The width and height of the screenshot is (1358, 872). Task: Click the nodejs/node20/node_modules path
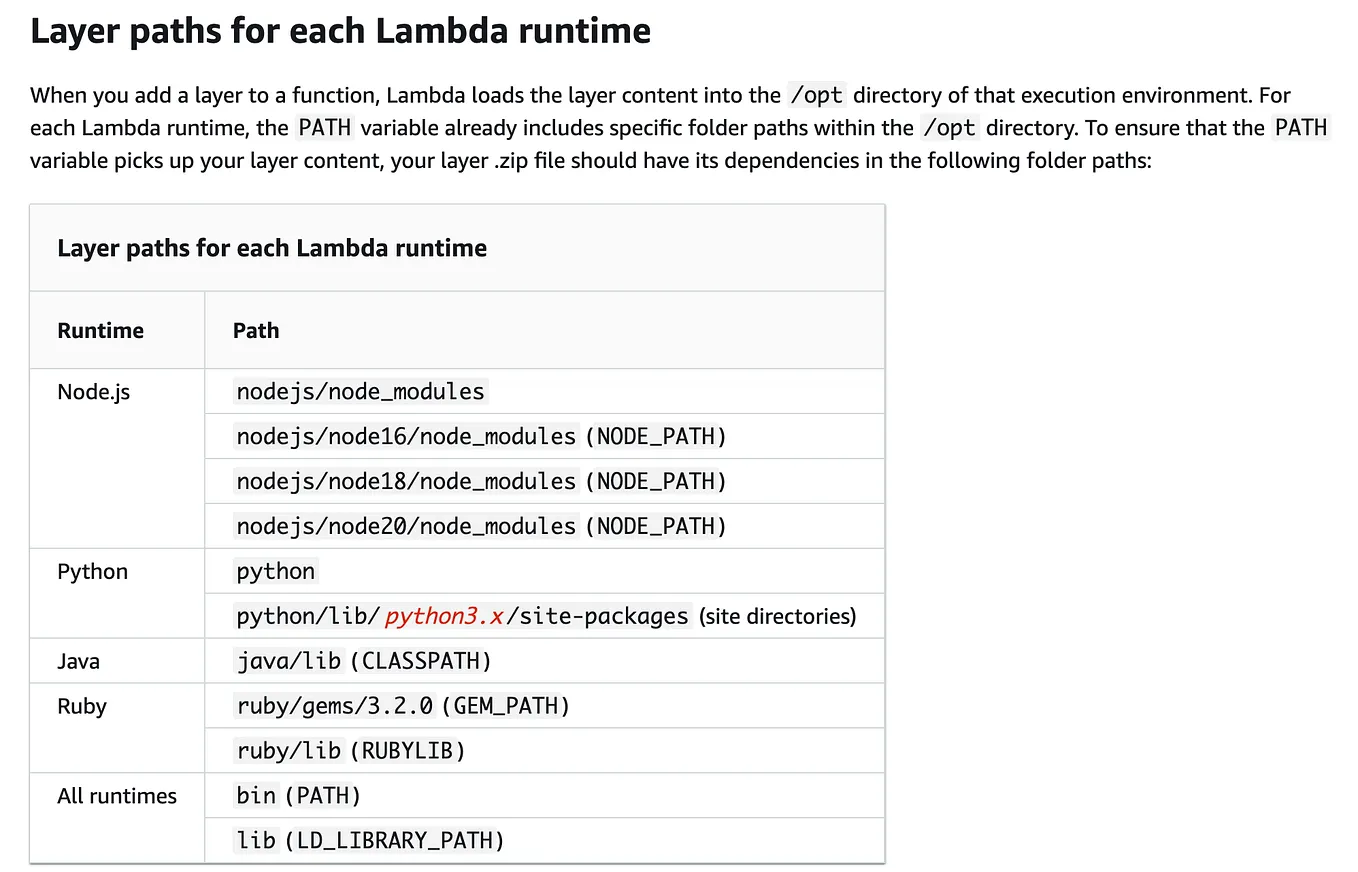point(406,526)
